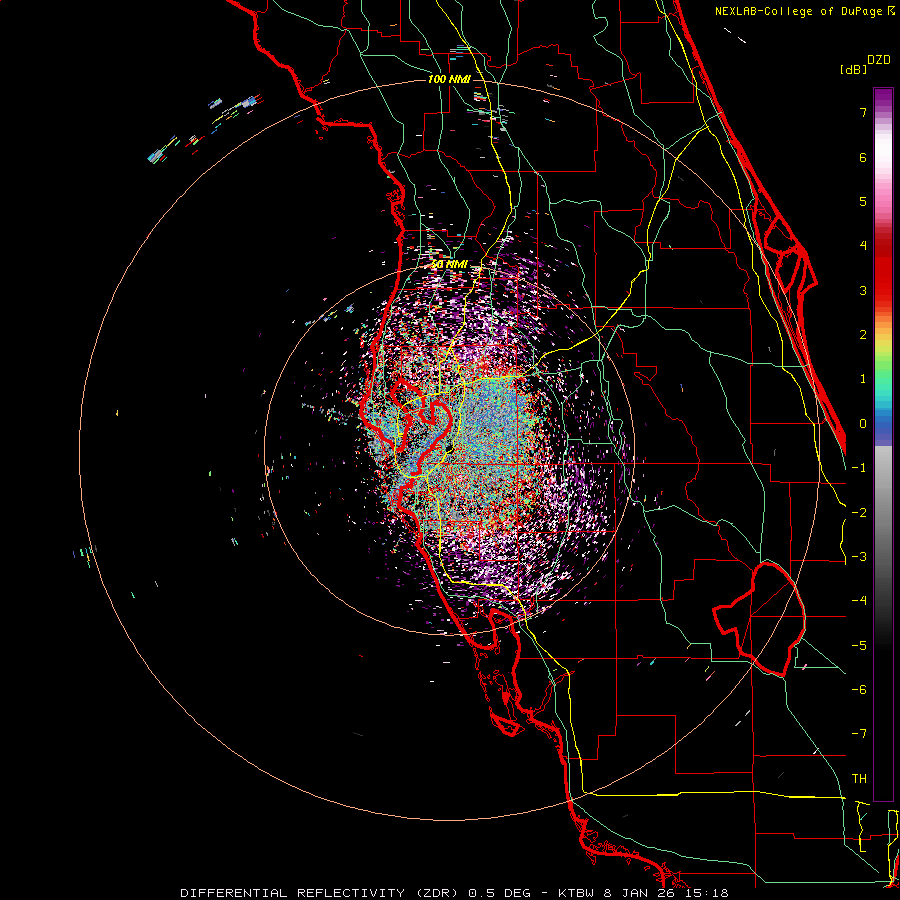900x900 pixels.
Task: Click the [dB] units label
Action: tap(853, 70)
